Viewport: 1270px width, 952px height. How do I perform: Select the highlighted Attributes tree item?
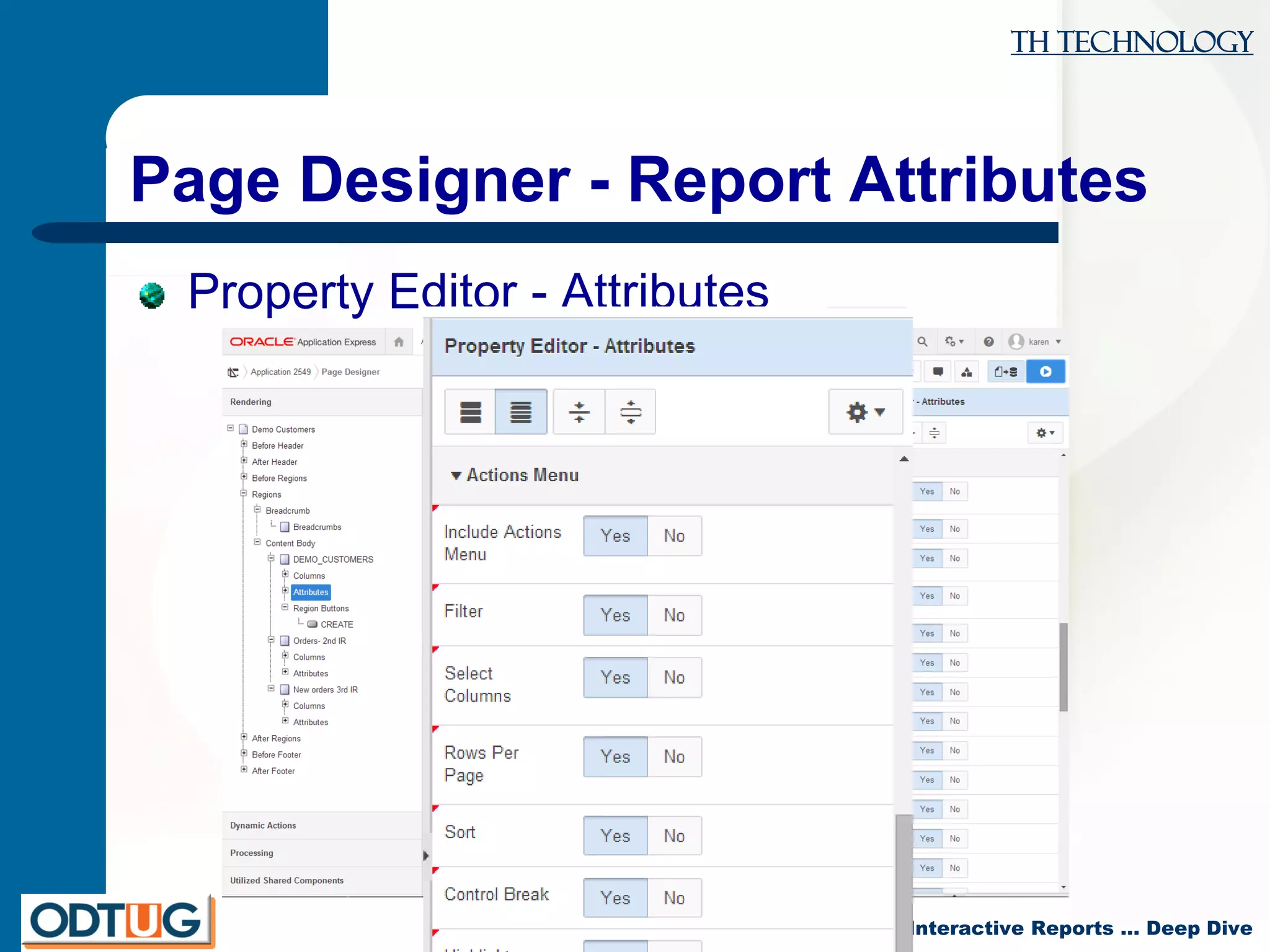click(311, 593)
